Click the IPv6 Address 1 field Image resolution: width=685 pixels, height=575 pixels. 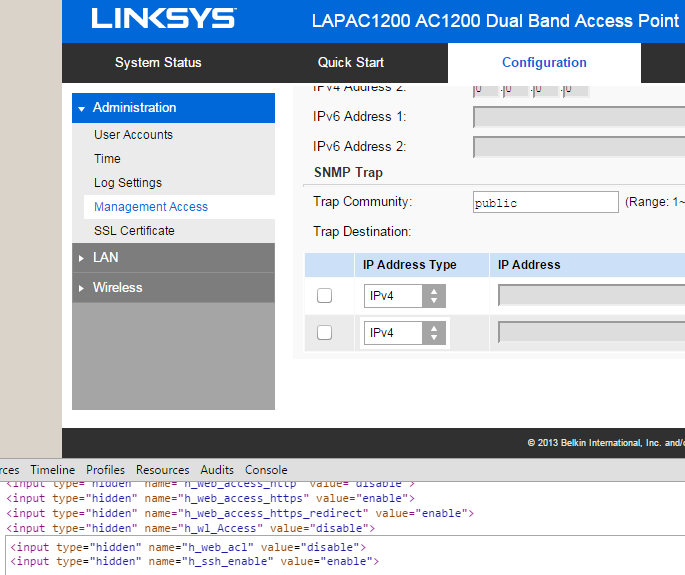[579, 117]
